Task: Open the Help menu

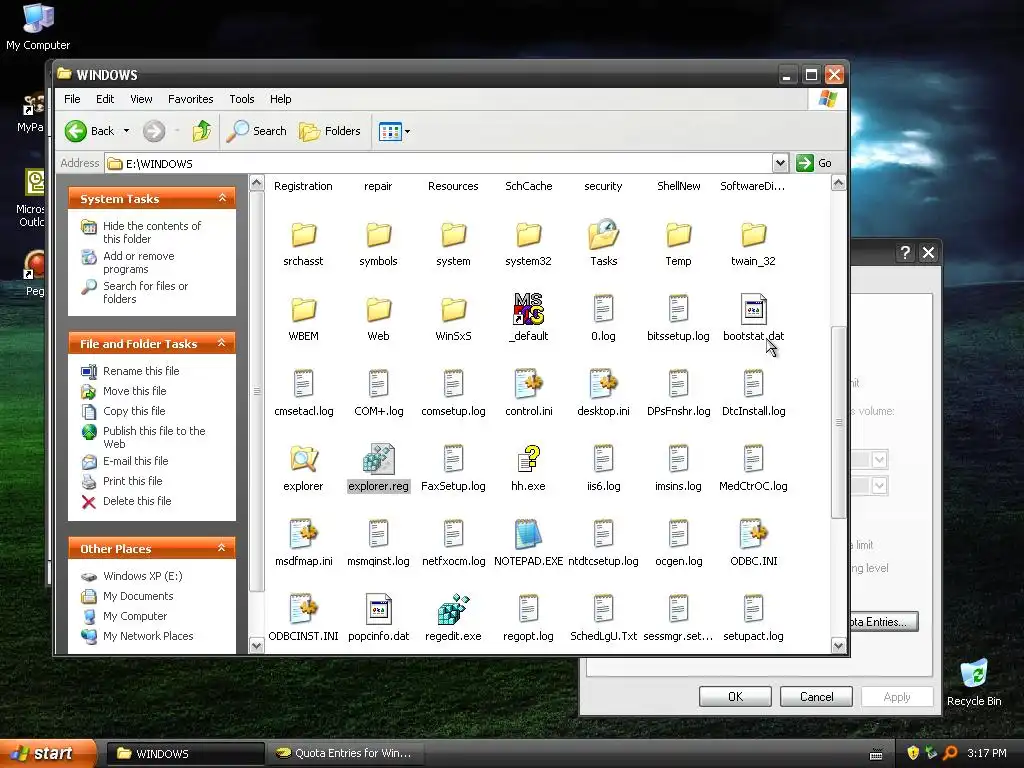Action: [280, 99]
